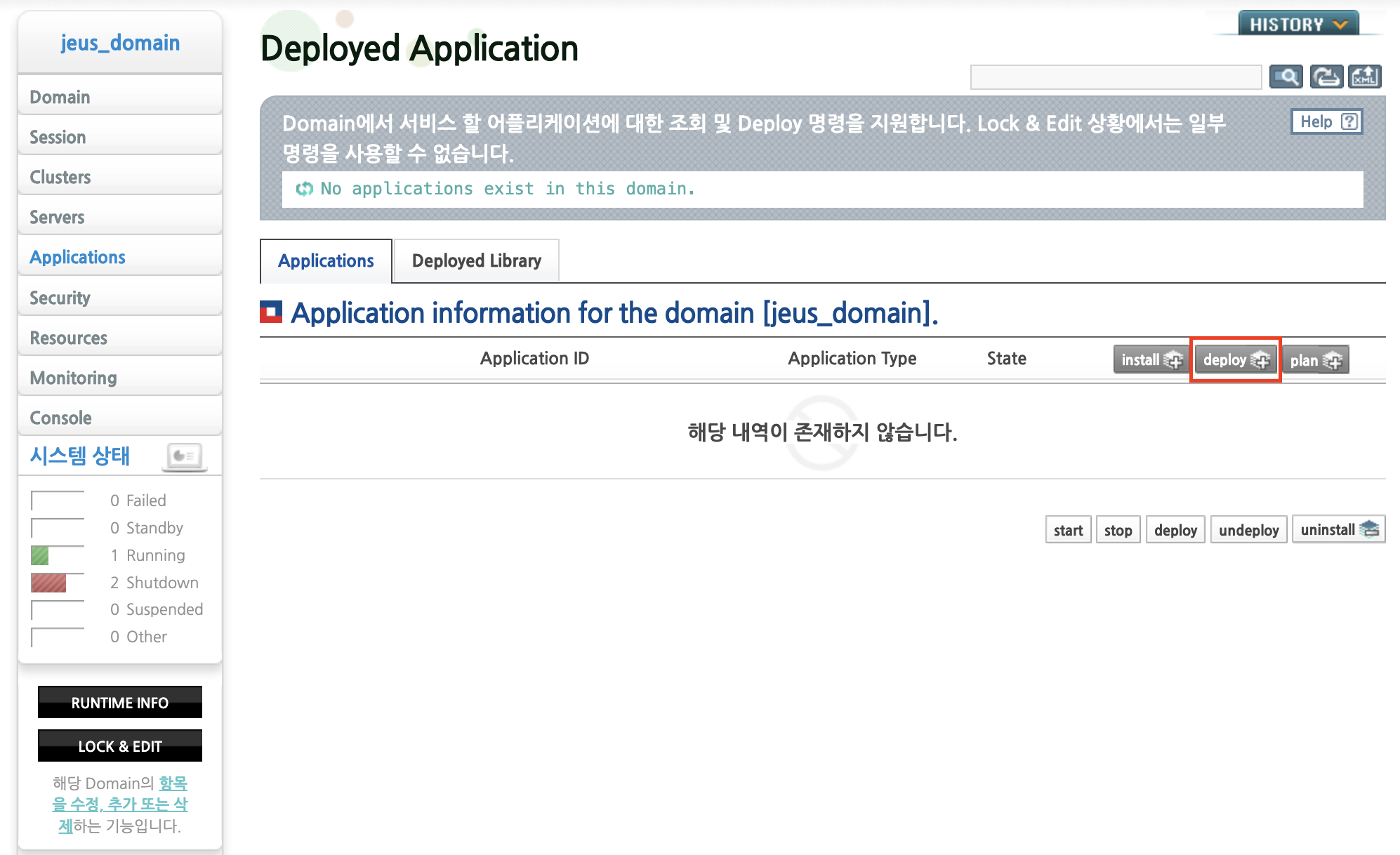This screenshot has width=1400, height=855.
Task: Click the RUNTIME INFO button
Action: click(x=120, y=703)
